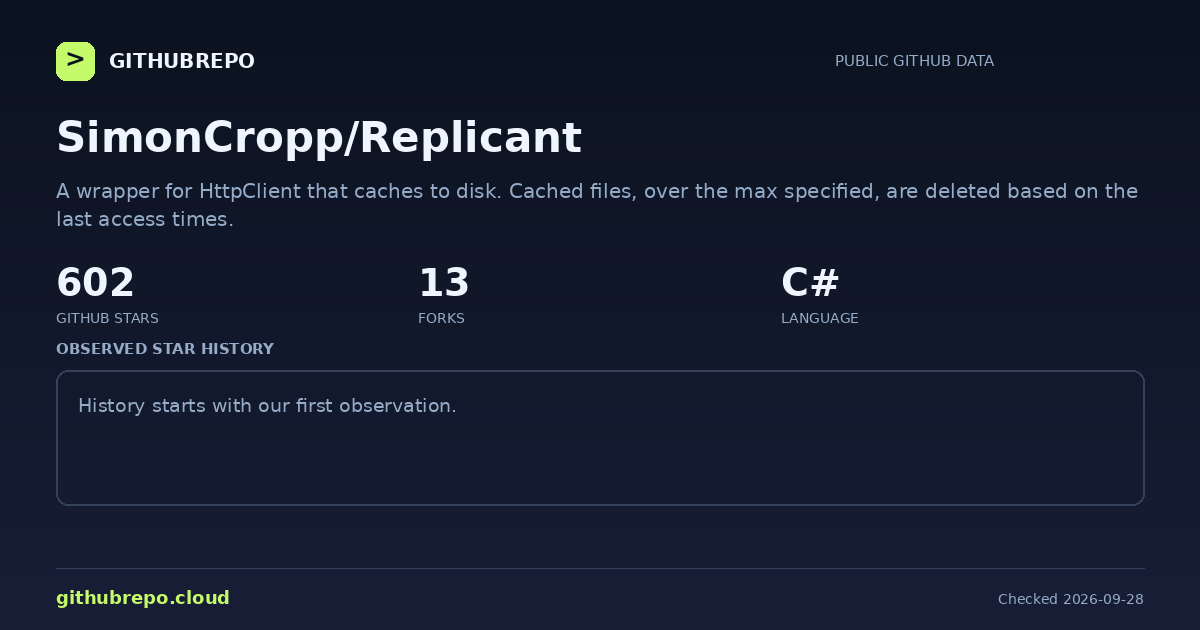Click the green terminal logo icon
This screenshot has width=1200, height=630.
pyautogui.click(x=75, y=61)
